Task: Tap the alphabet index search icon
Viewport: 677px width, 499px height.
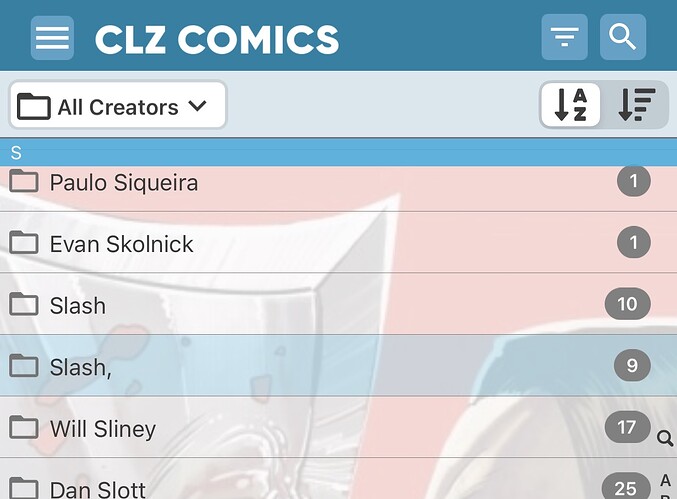Action: [x=665, y=438]
